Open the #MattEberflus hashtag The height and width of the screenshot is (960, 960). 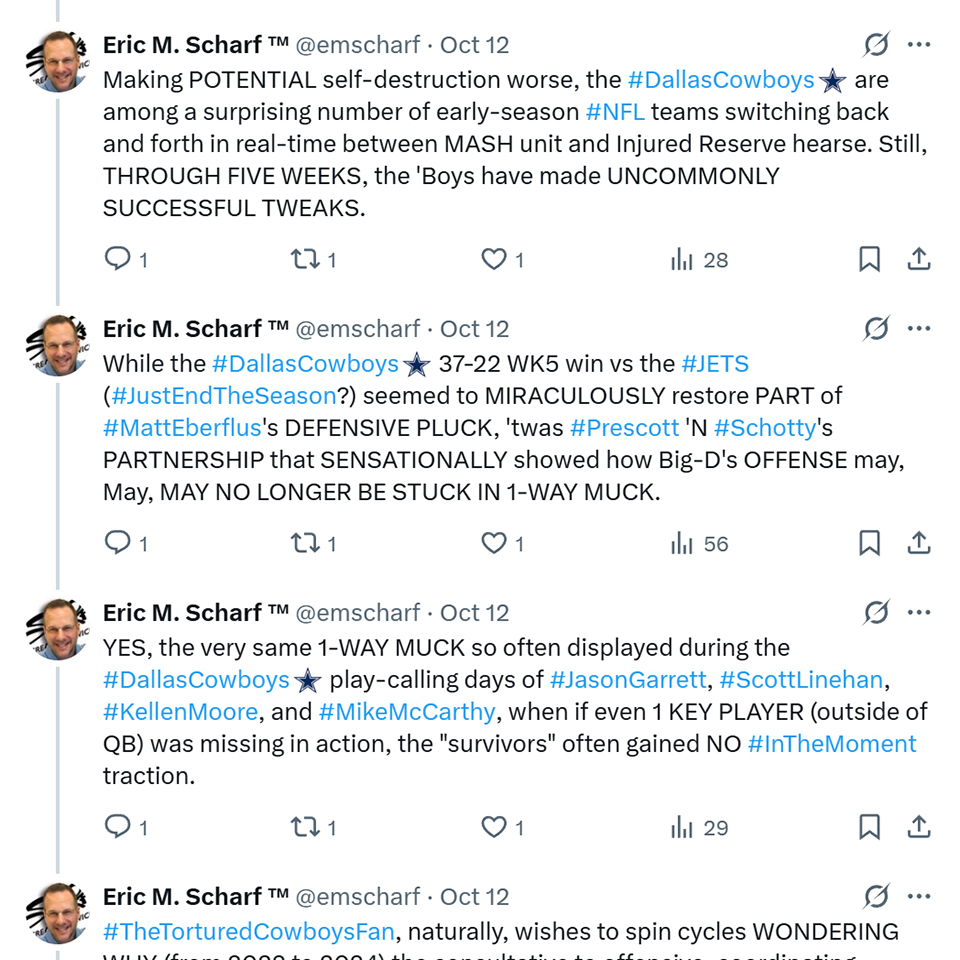182,428
